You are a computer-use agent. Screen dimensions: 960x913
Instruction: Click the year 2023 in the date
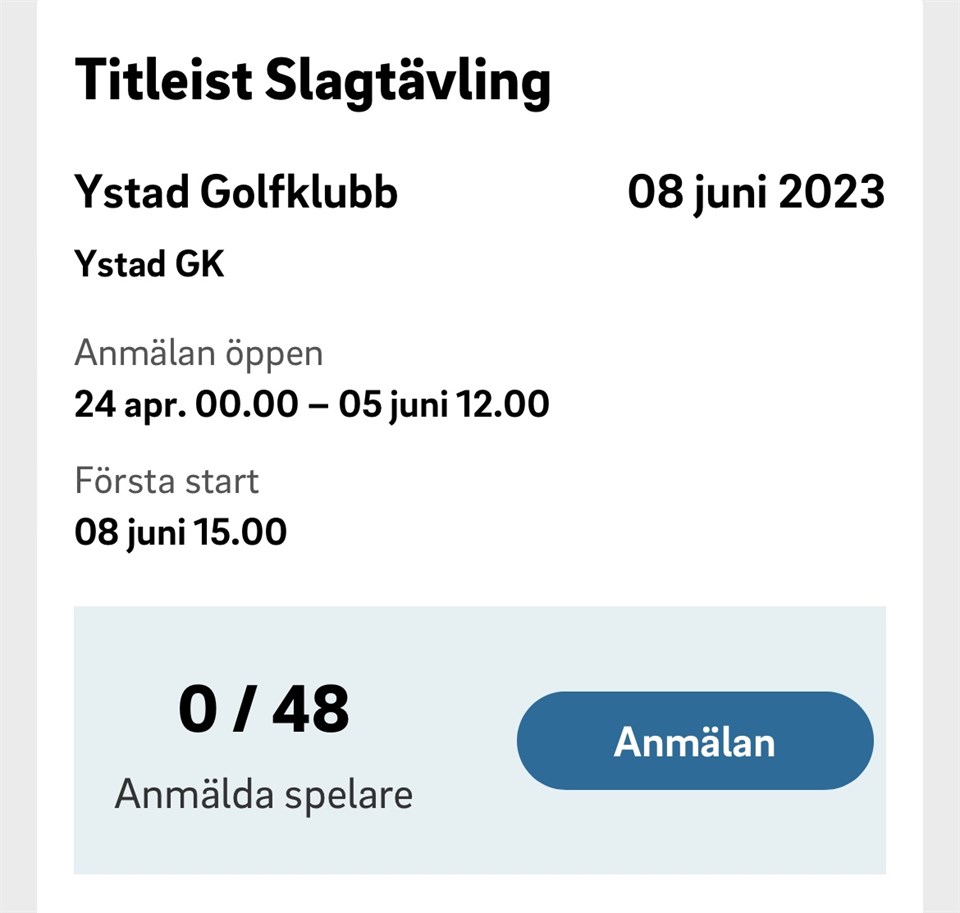pyautogui.click(x=831, y=192)
